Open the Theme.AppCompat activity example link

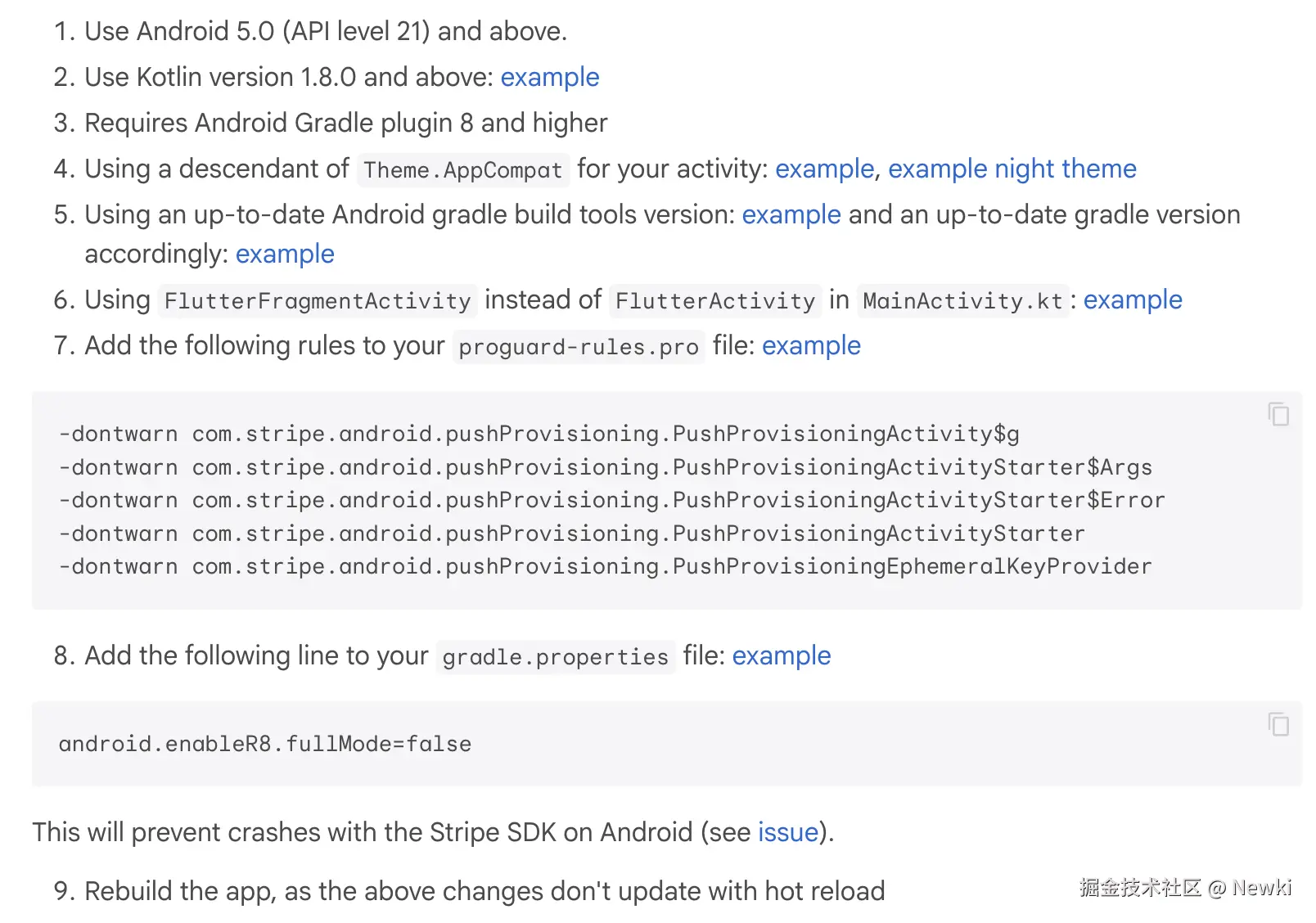(x=824, y=169)
